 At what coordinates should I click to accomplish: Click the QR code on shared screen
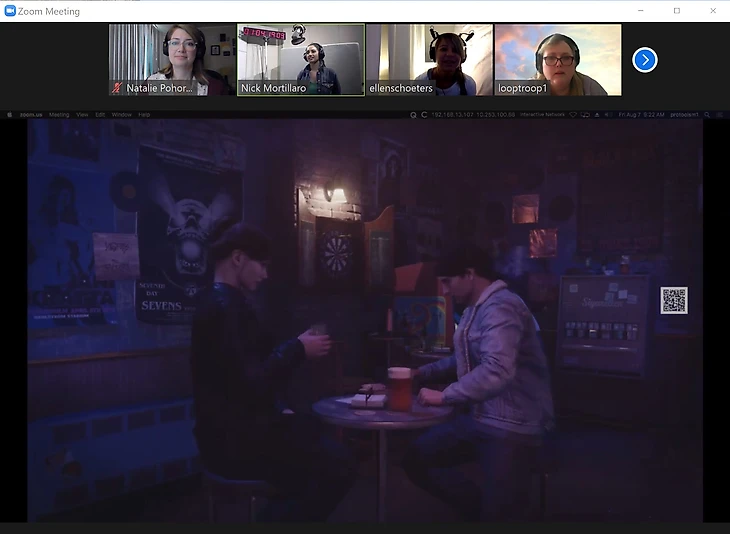[674, 300]
